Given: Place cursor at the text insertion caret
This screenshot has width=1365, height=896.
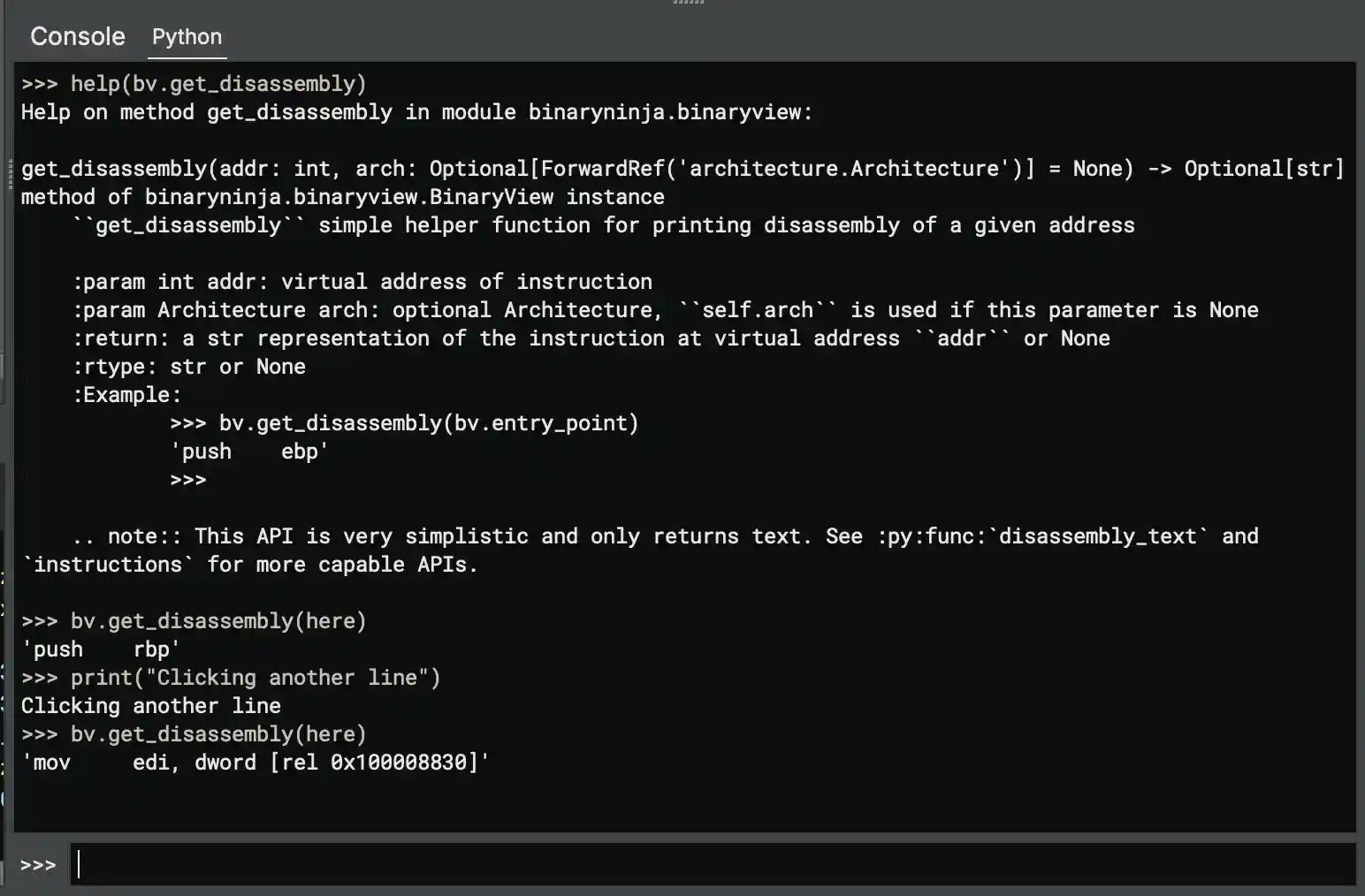Looking at the screenshot, I should pos(79,864).
